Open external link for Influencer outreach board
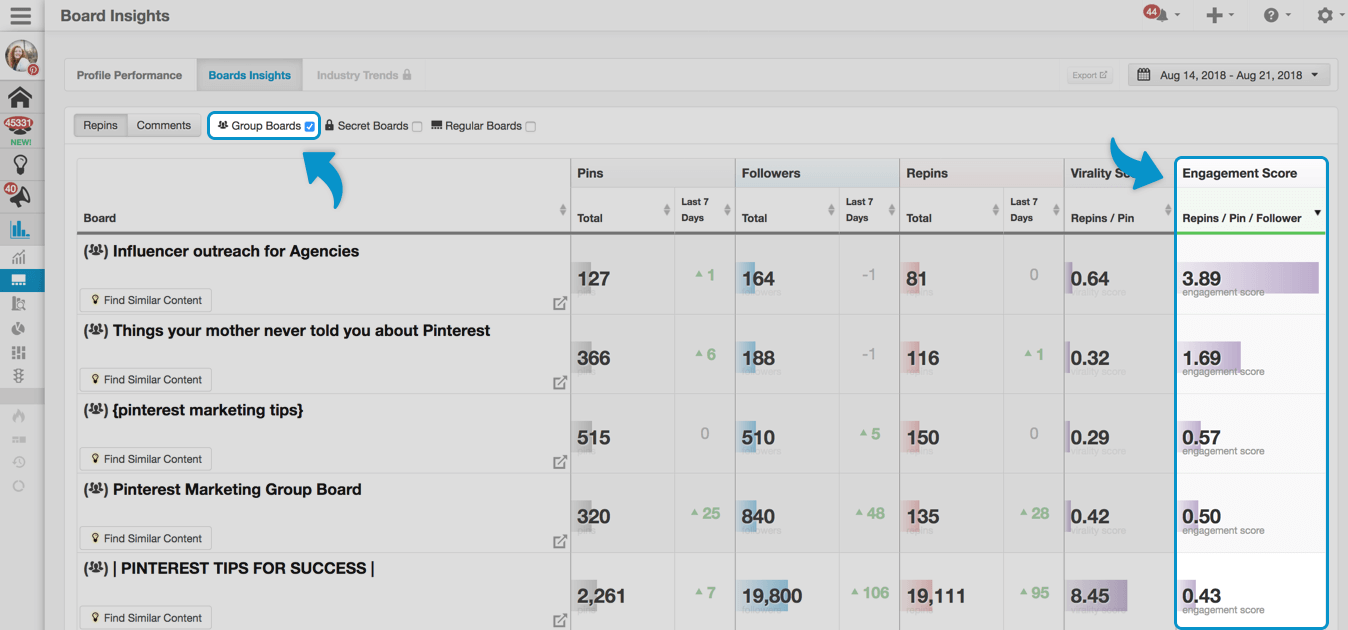Screen dimensions: 1348x630 pos(560,303)
